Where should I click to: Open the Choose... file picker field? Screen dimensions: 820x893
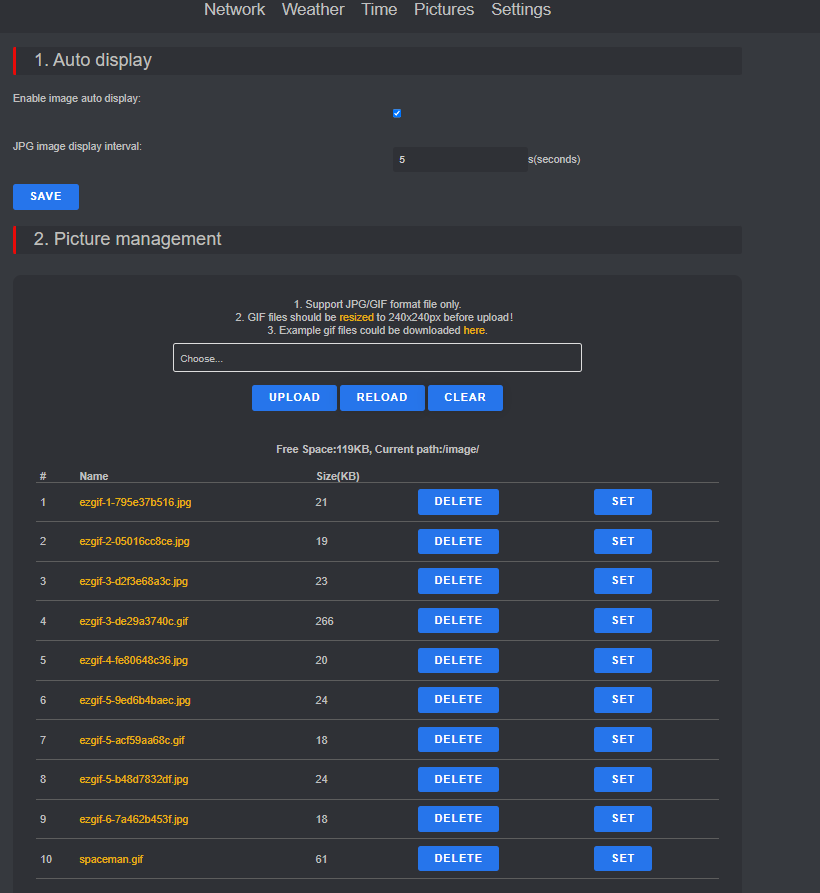pos(377,358)
